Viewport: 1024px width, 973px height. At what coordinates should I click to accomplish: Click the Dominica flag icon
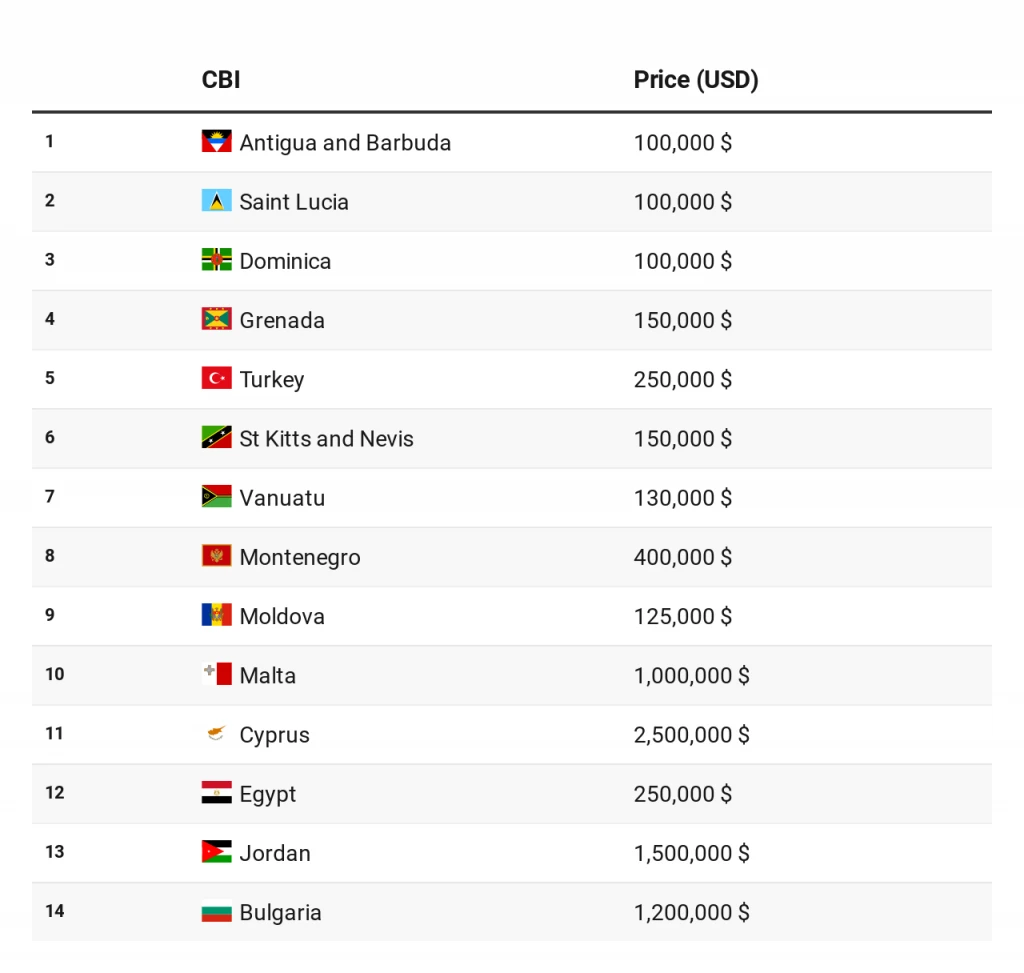(216, 260)
